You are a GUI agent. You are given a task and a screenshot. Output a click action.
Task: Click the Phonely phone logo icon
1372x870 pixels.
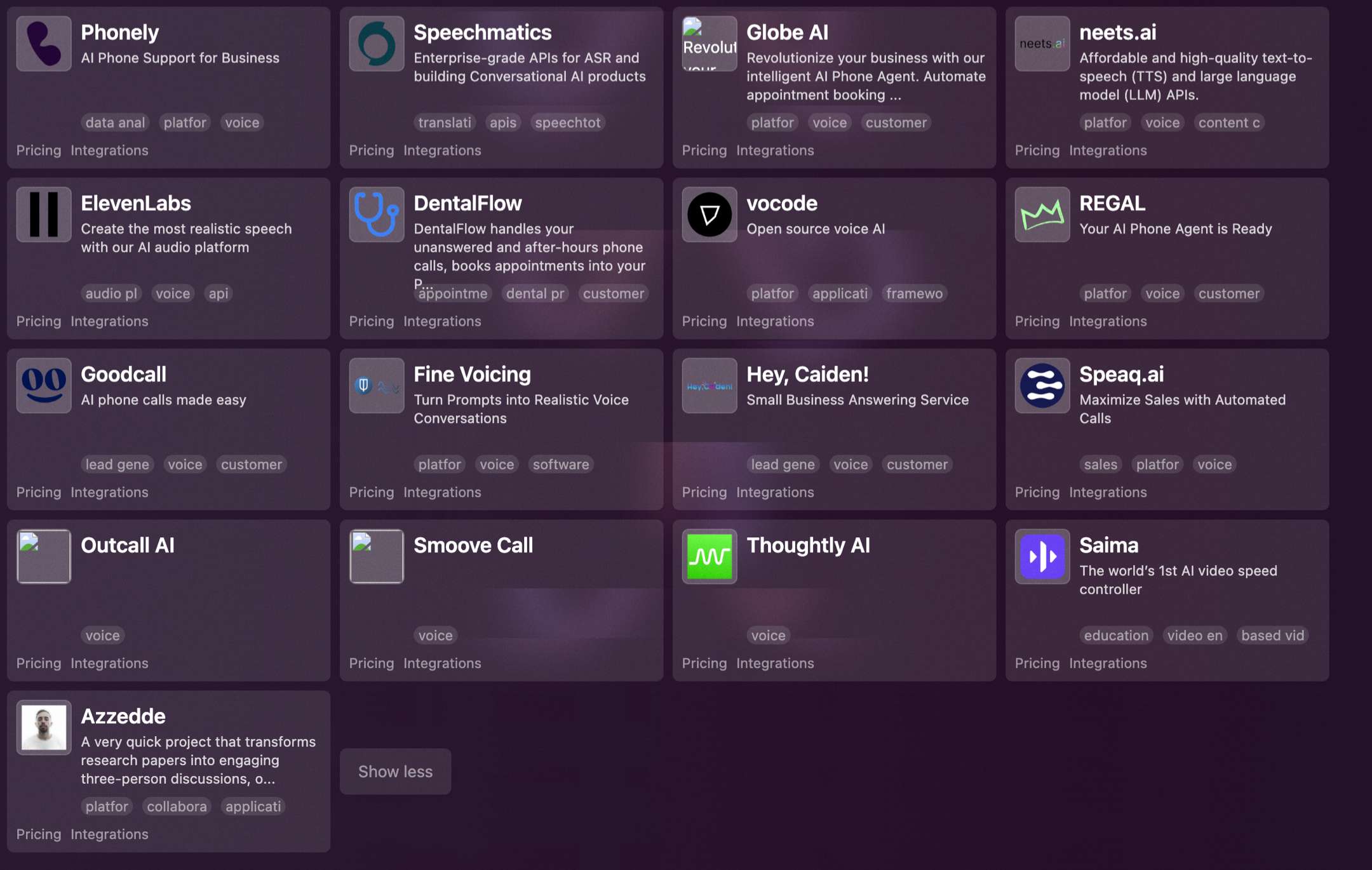pyautogui.click(x=44, y=44)
